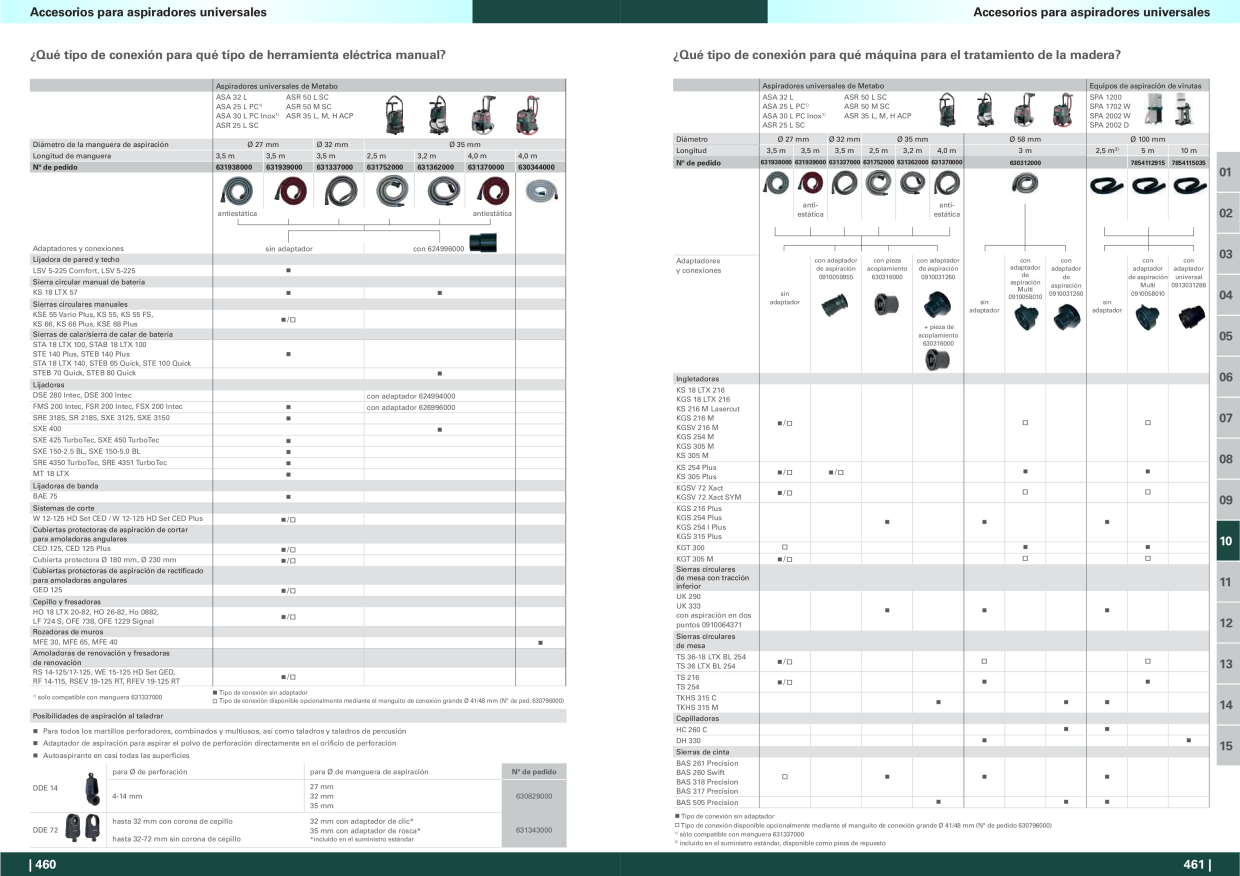The image size is (1240, 876).
Task: Open section tab 07
Action: [1227, 418]
